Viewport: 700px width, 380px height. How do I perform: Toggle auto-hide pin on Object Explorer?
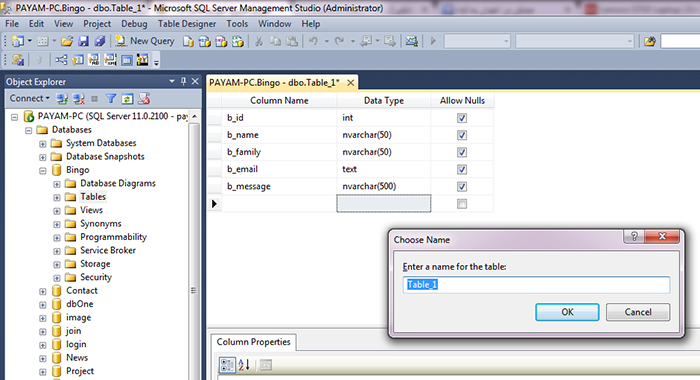tap(183, 81)
